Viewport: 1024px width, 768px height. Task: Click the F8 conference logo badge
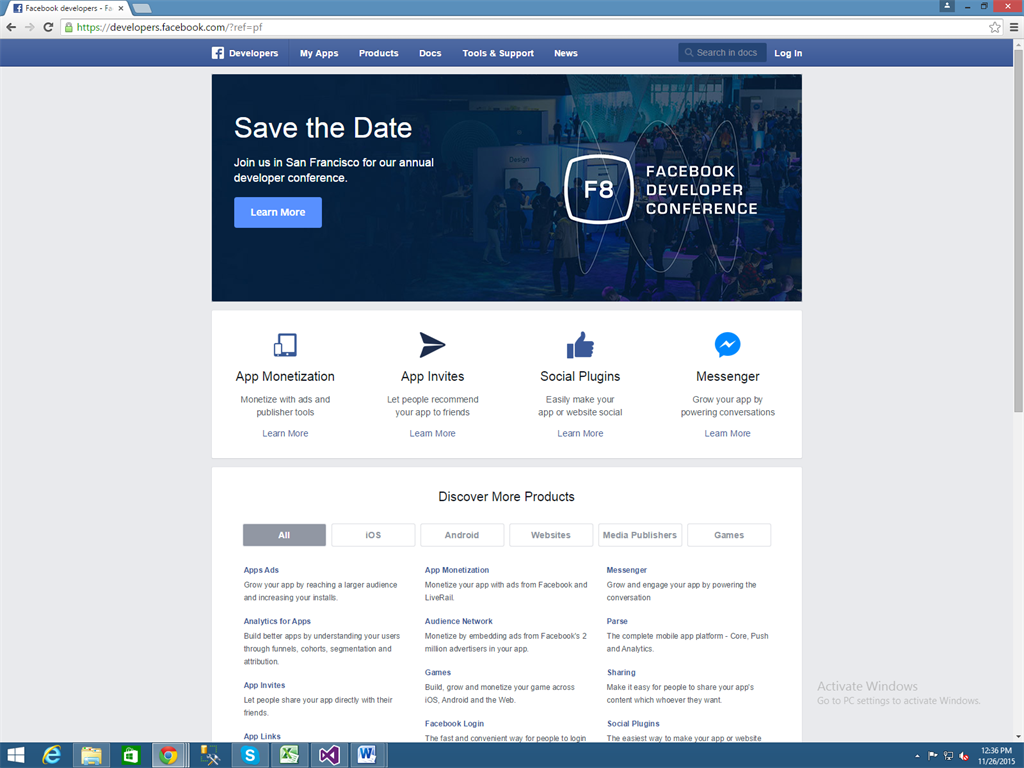(599, 189)
